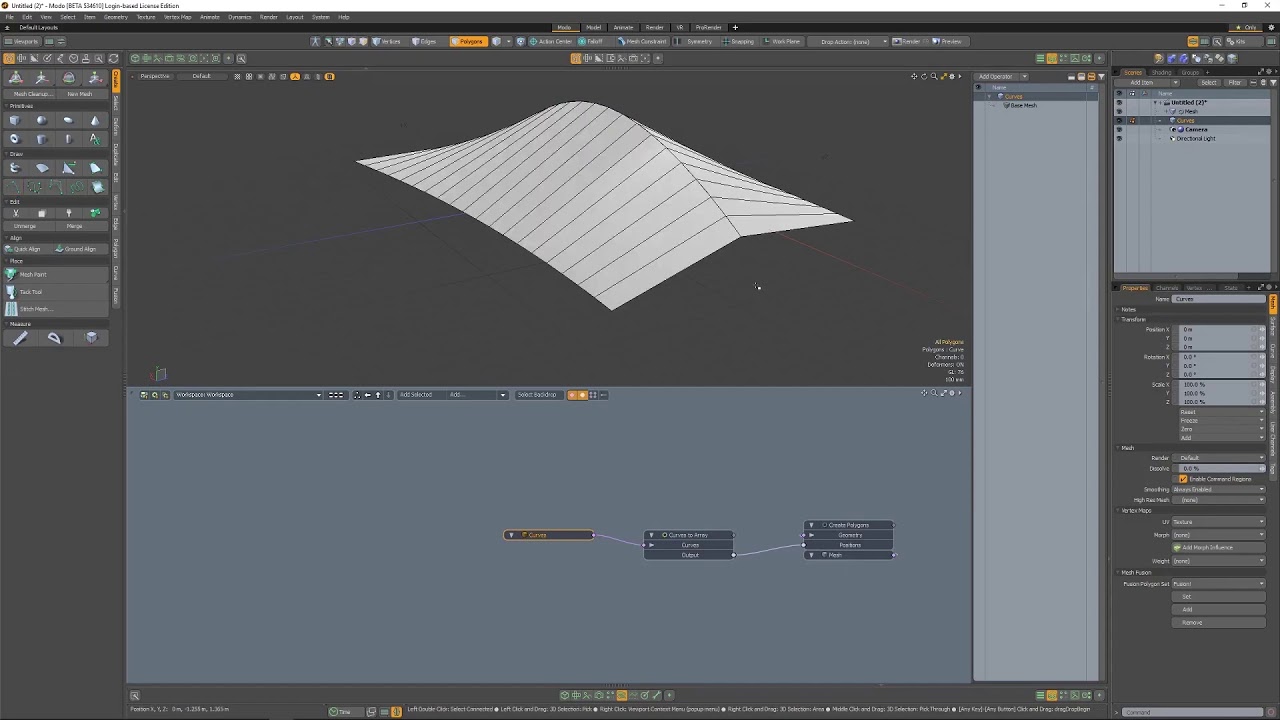Open the Smoothing dropdown
Screen dimensions: 1280x720
tap(1218, 489)
